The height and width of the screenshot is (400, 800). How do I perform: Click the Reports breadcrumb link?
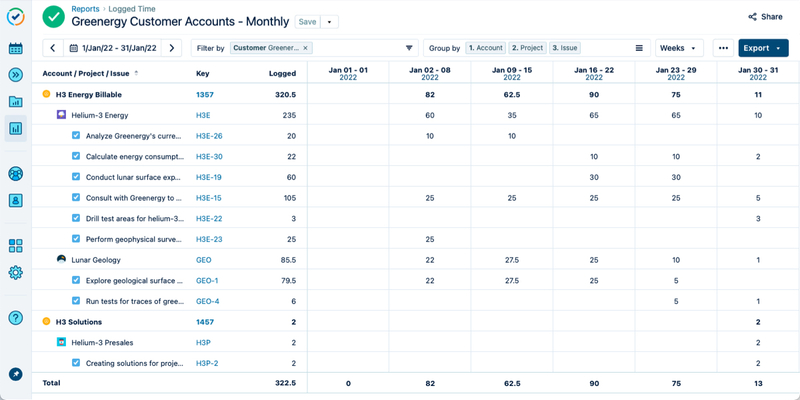(85, 8)
